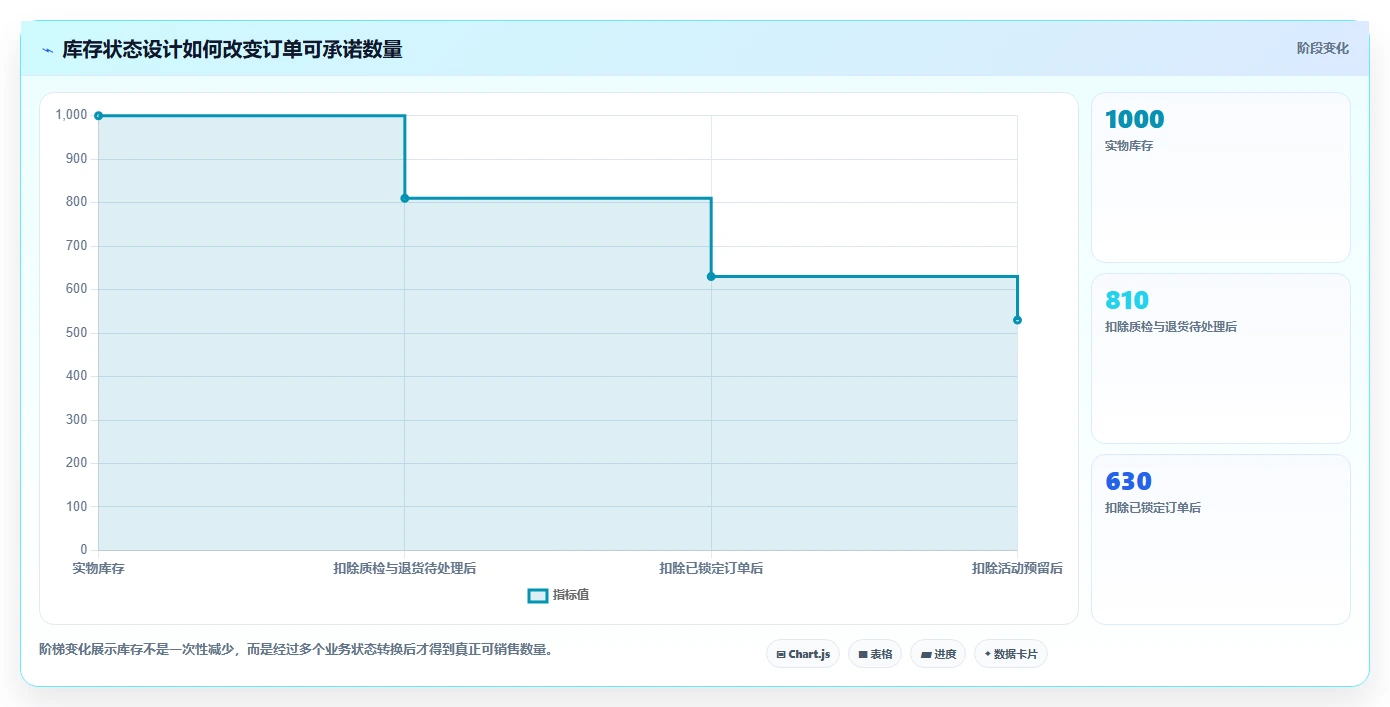Click y-axis tick 0
Viewport: 1390px width, 707px height.
coord(84,550)
